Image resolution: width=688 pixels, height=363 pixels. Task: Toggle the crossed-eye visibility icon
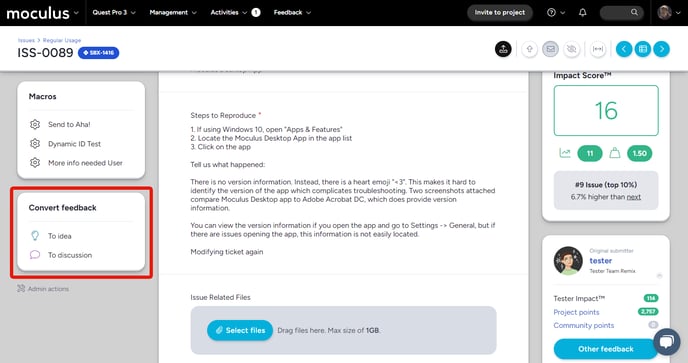(x=571, y=49)
